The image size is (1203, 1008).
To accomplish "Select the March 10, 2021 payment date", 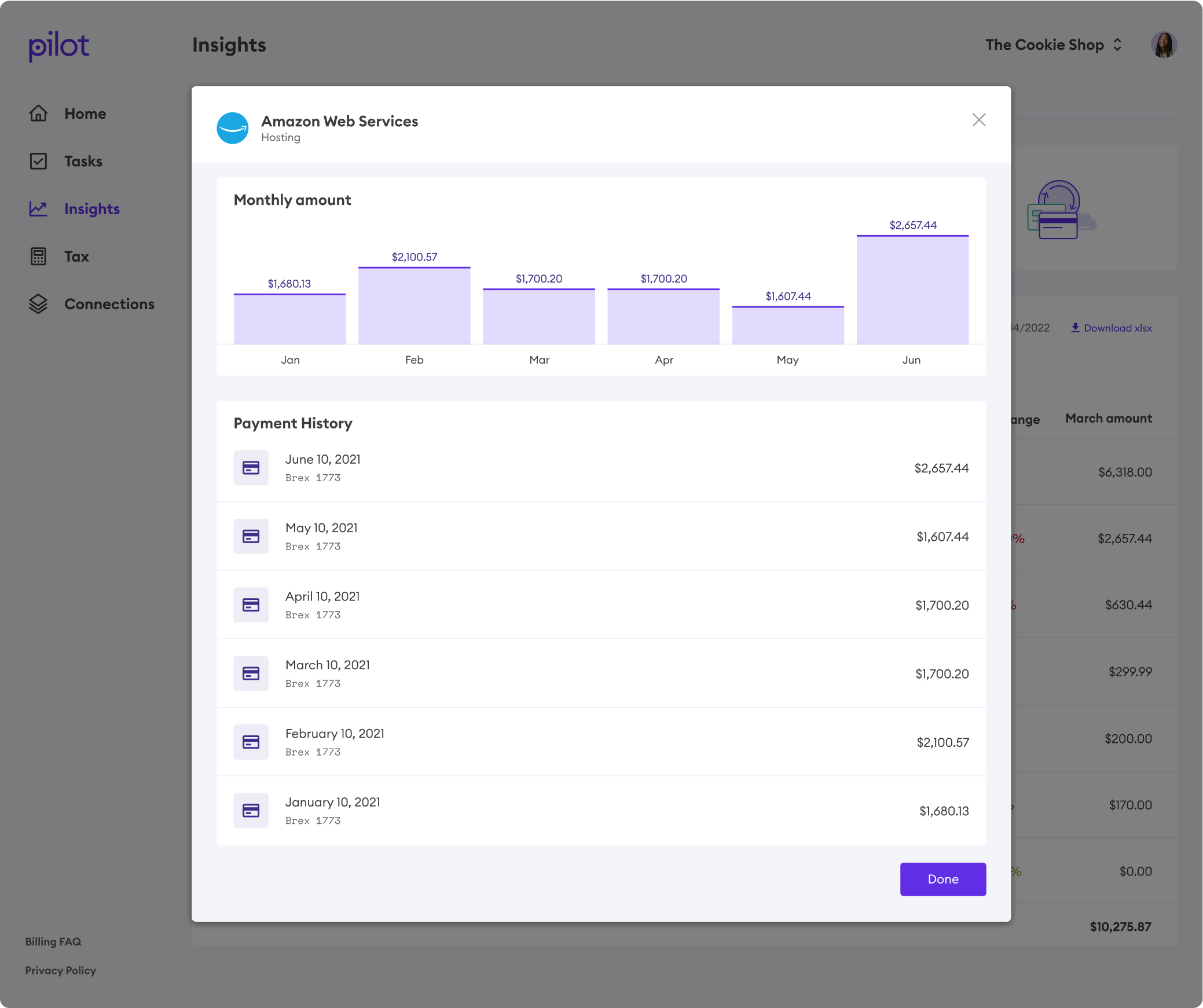I will [328, 665].
